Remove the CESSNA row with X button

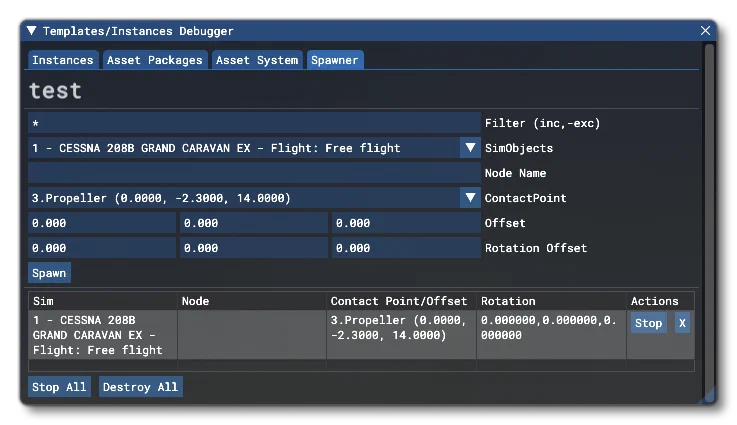tap(682, 323)
